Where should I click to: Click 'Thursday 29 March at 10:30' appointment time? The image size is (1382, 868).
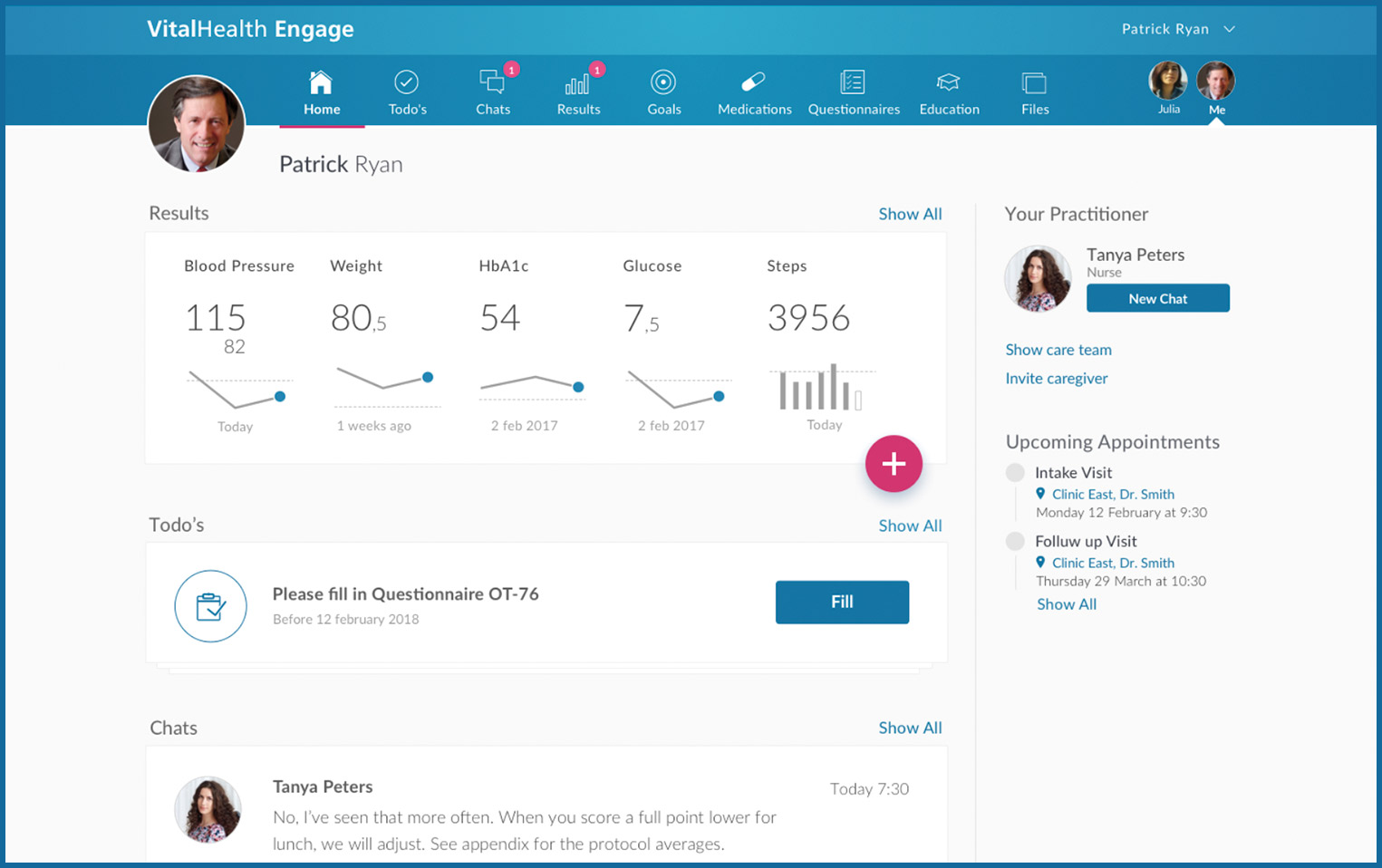[1121, 582]
